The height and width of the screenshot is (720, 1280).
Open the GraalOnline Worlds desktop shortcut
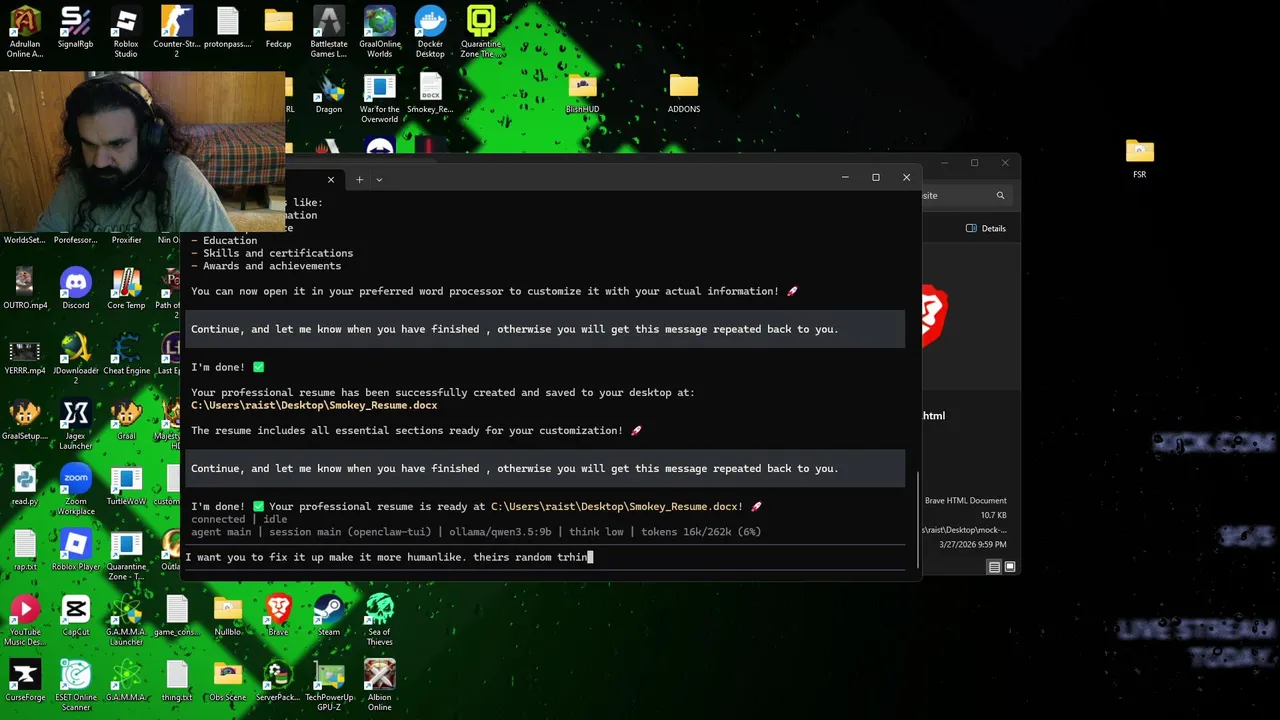pyautogui.click(x=380, y=32)
